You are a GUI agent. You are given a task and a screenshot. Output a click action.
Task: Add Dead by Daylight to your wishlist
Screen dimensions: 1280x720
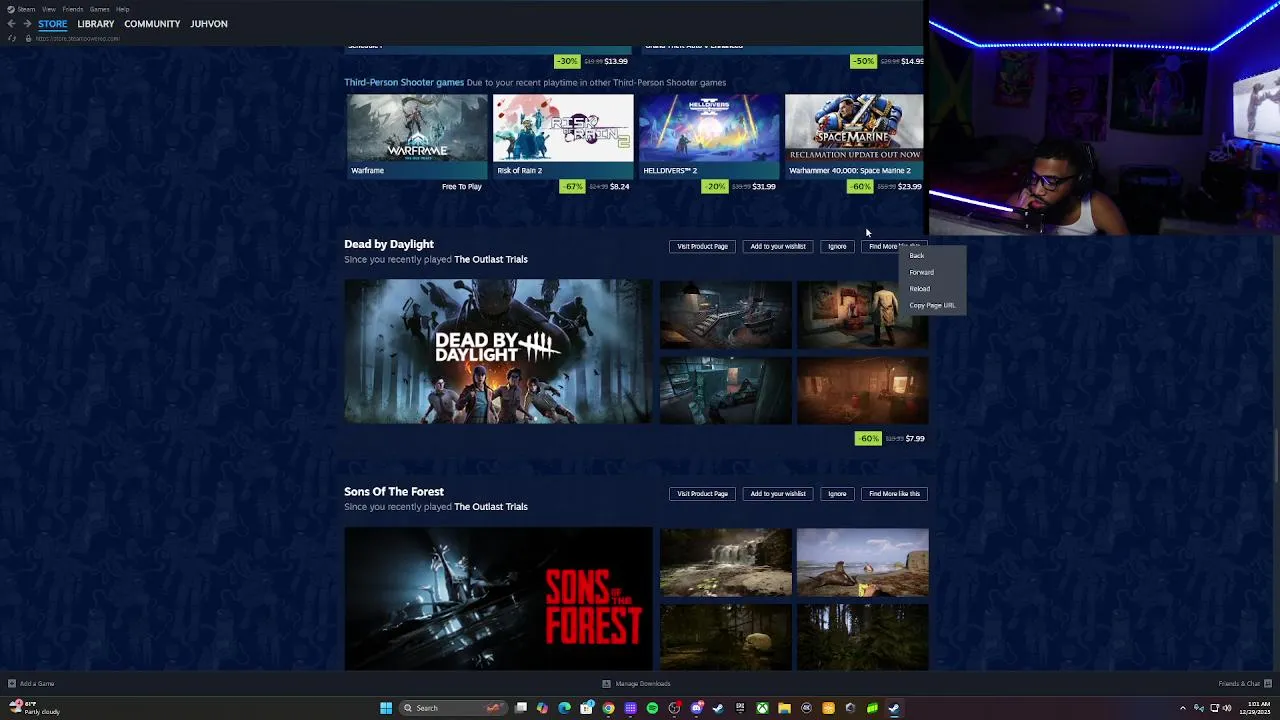(x=778, y=246)
